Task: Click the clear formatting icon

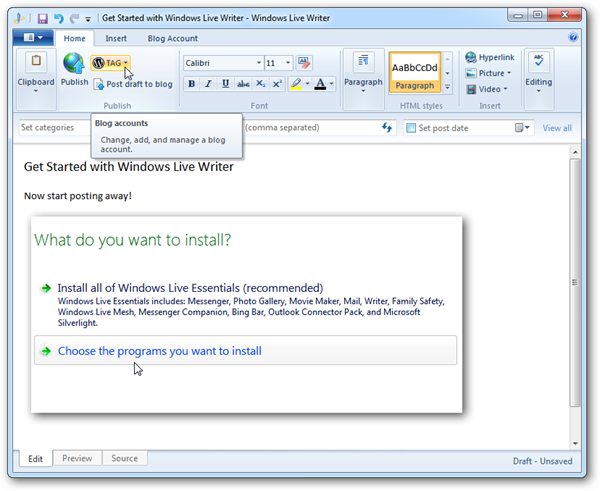Action: 304,62
